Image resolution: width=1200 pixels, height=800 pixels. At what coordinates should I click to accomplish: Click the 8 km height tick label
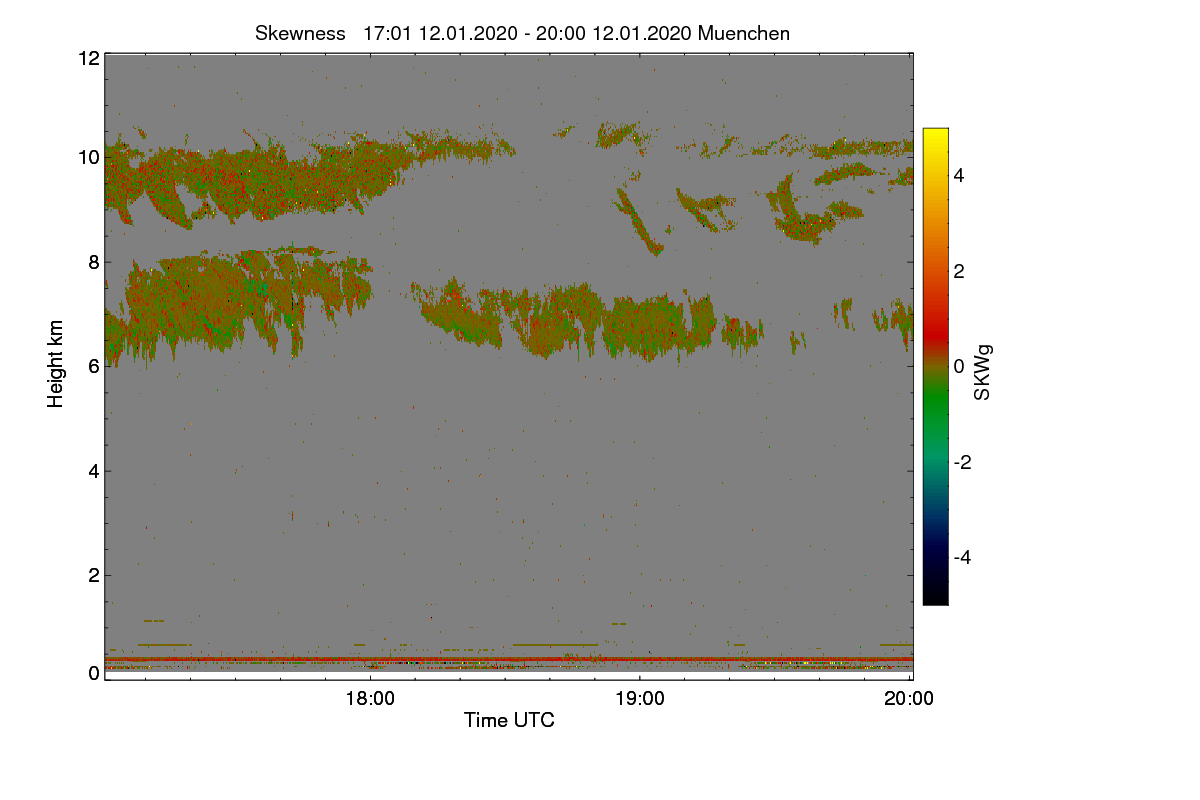tap(93, 262)
